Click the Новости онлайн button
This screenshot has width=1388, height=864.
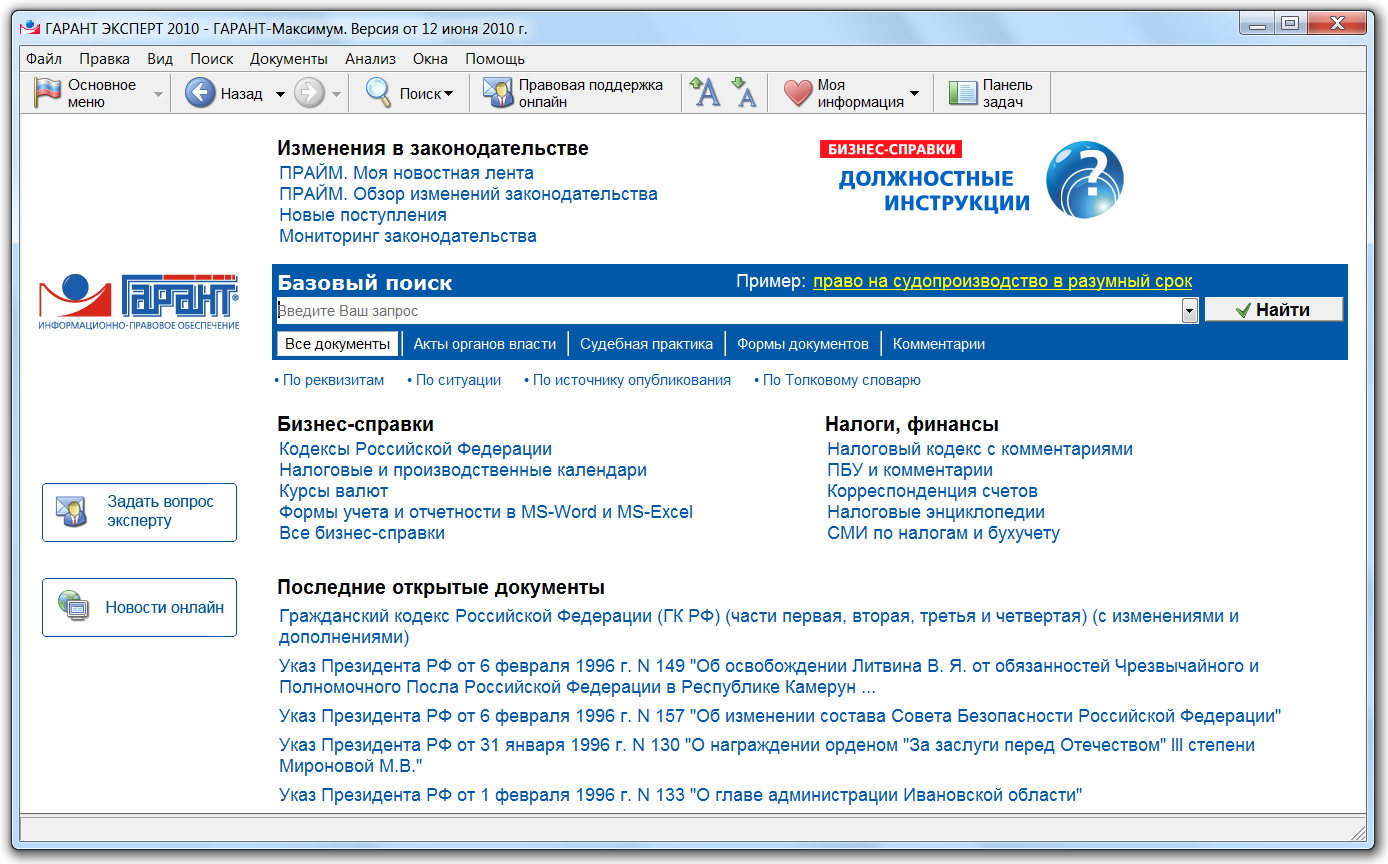pos(140,607)
